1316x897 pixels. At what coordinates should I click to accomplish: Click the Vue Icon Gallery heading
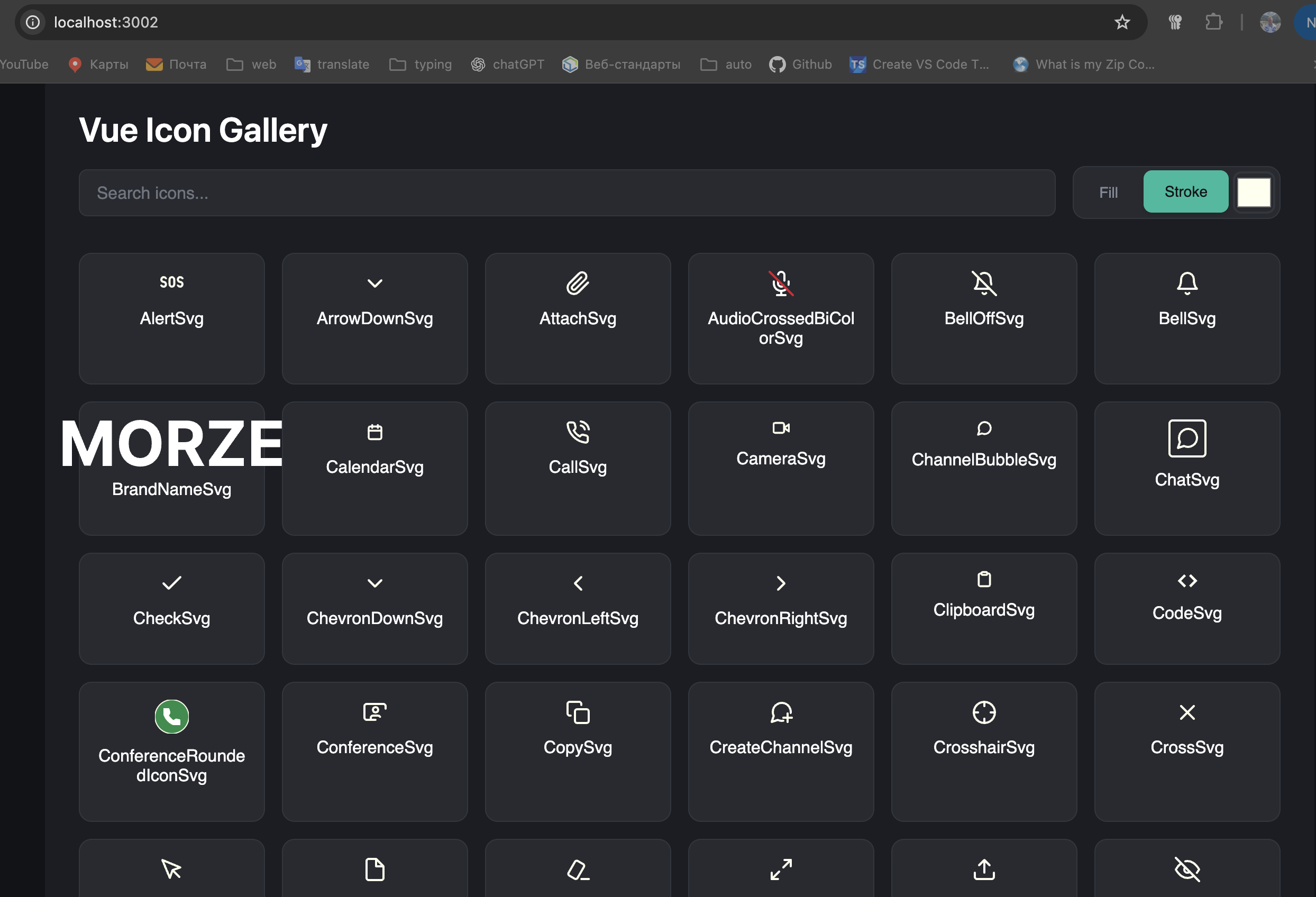[x=203, y=130]
